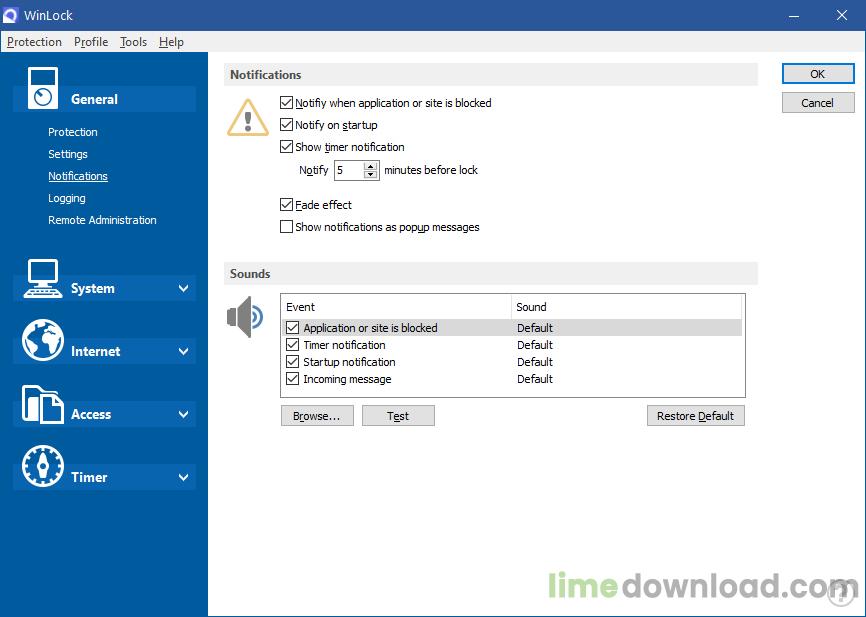The height and width of the screenshot is (617, 866).
Task: Open the Help menu
Action: tap(171, 42)
